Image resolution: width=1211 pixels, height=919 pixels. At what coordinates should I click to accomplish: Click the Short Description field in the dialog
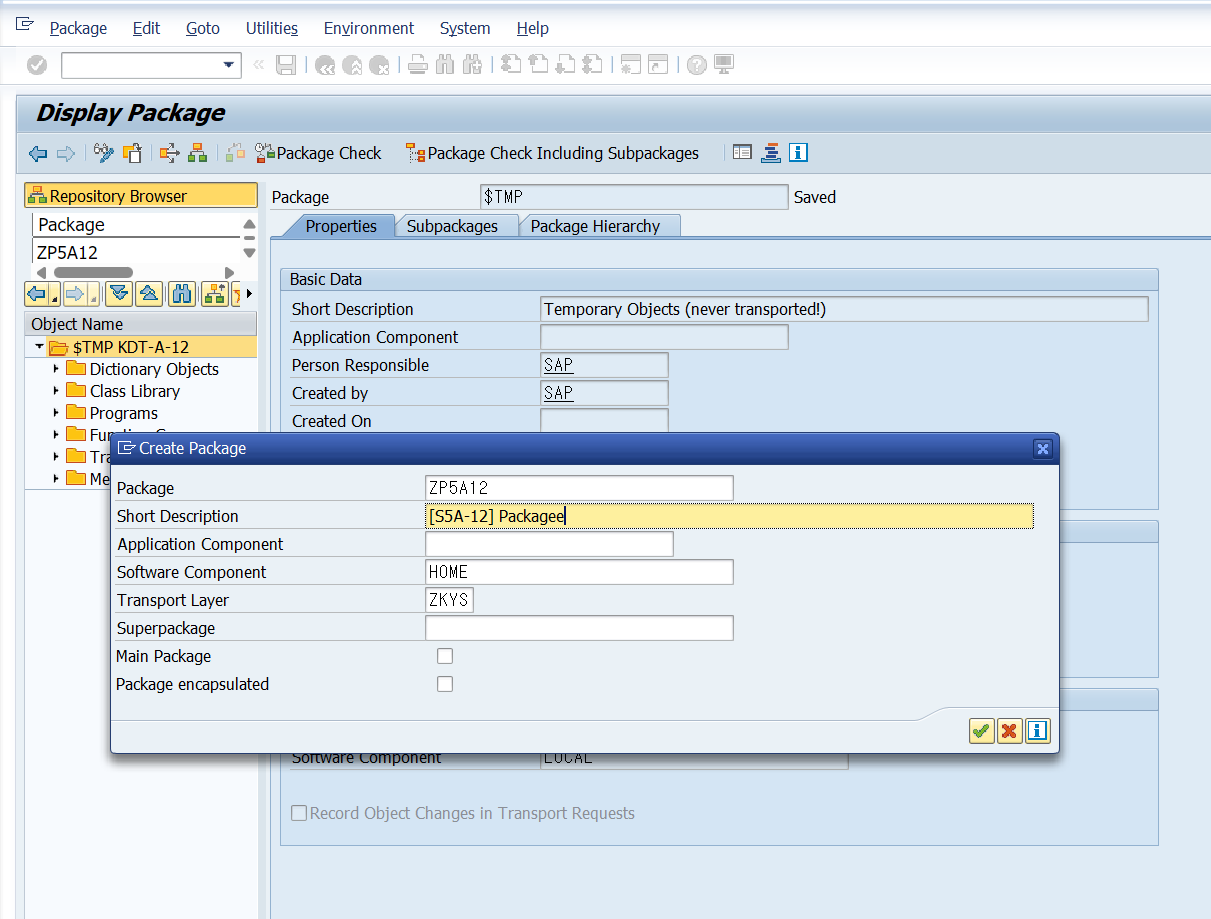tap(729, 516)
